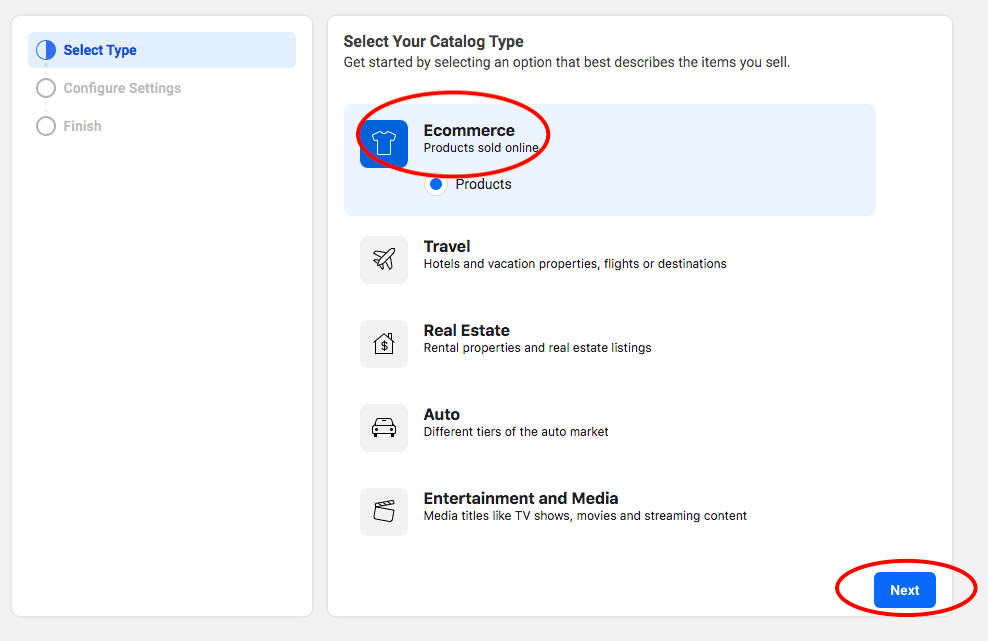Viewport: 988px width, 641px height.
Task: Pick the Real Estate catalog title
Action: [x=466, y=330]
